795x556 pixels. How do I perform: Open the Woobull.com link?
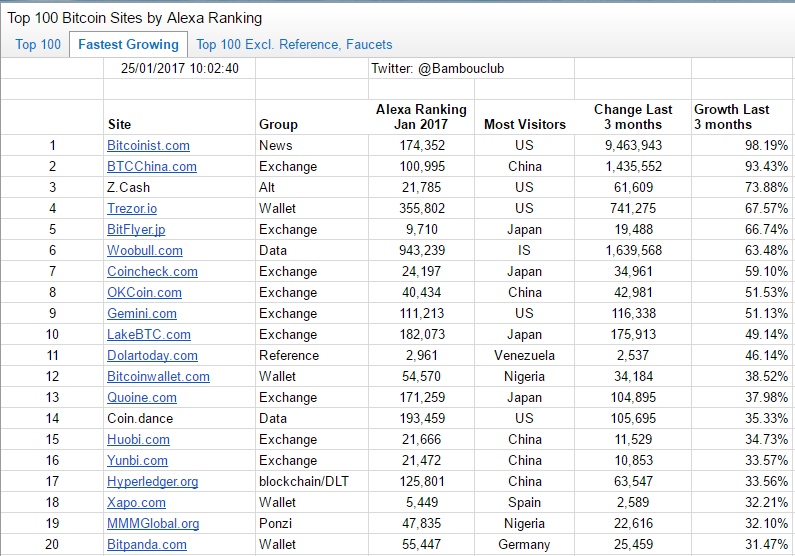click(x=144, y=250)
